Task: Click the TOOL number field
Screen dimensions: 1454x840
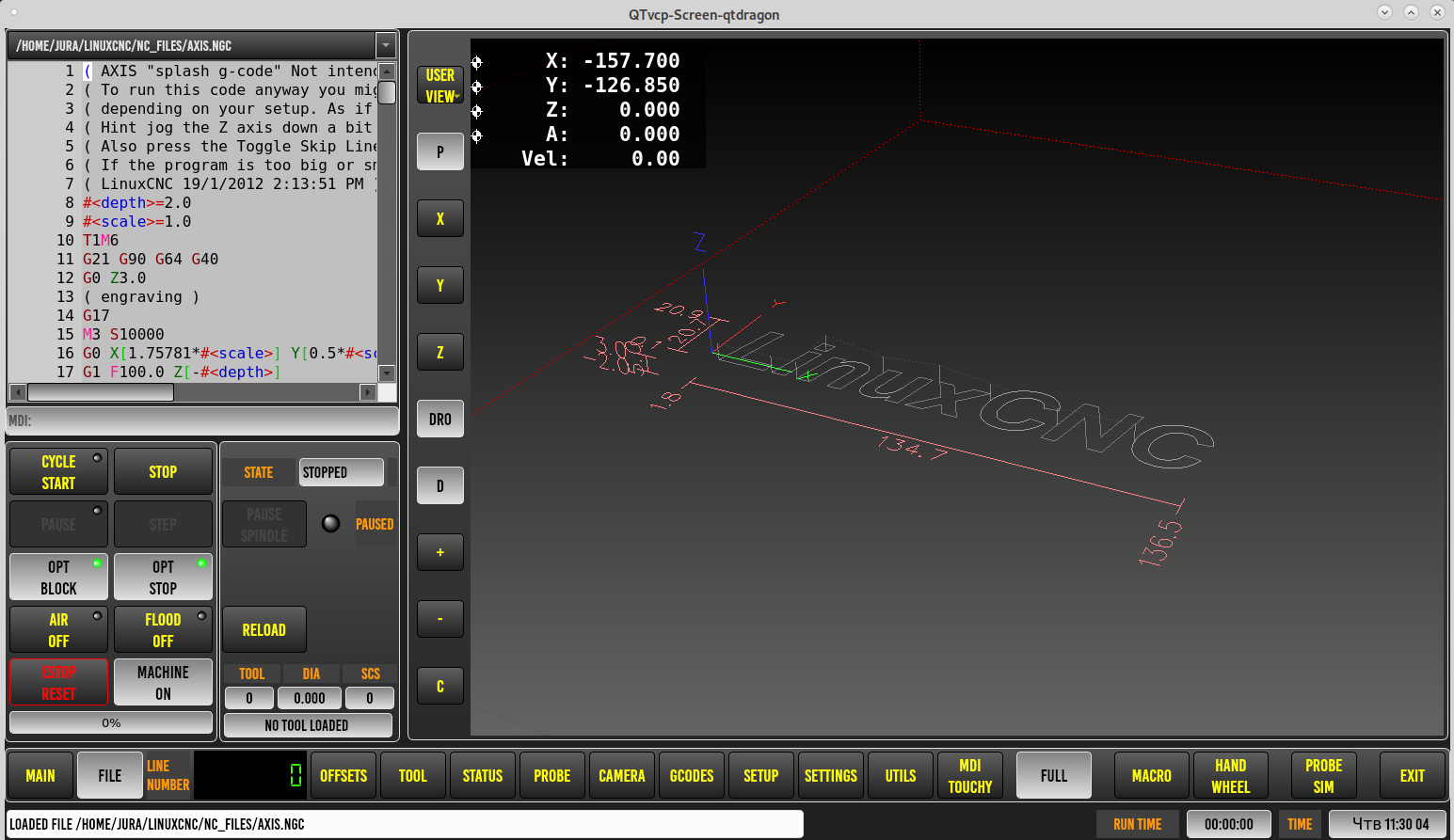Action: click(x=249, y=698)
